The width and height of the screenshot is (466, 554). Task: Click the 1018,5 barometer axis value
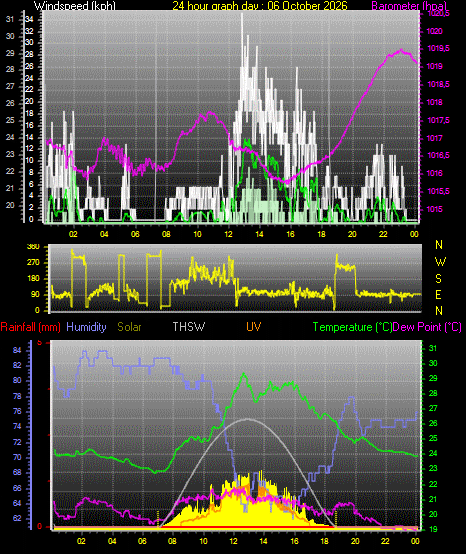pos(439,84)
